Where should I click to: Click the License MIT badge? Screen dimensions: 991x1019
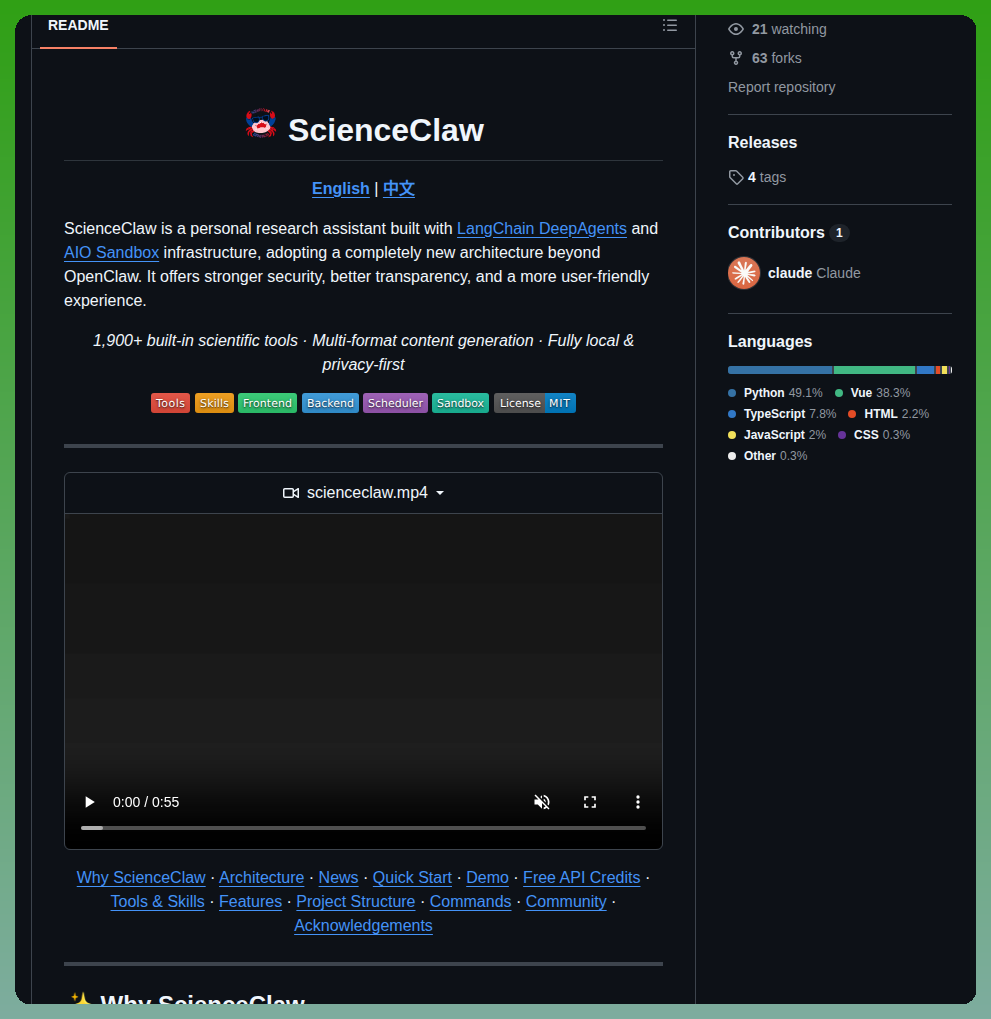coord(535,403)
